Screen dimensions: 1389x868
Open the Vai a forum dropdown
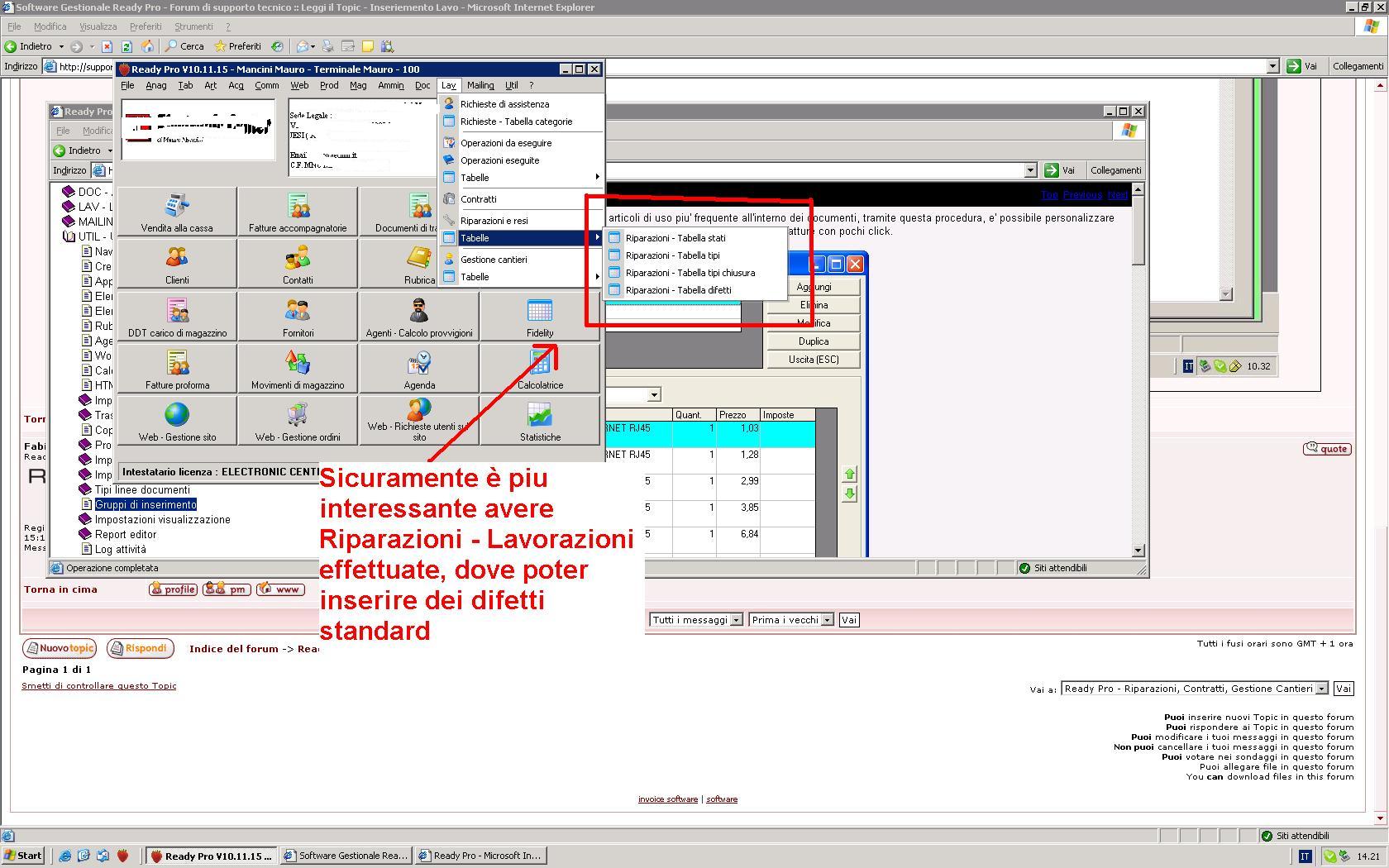click(1194, 689)
